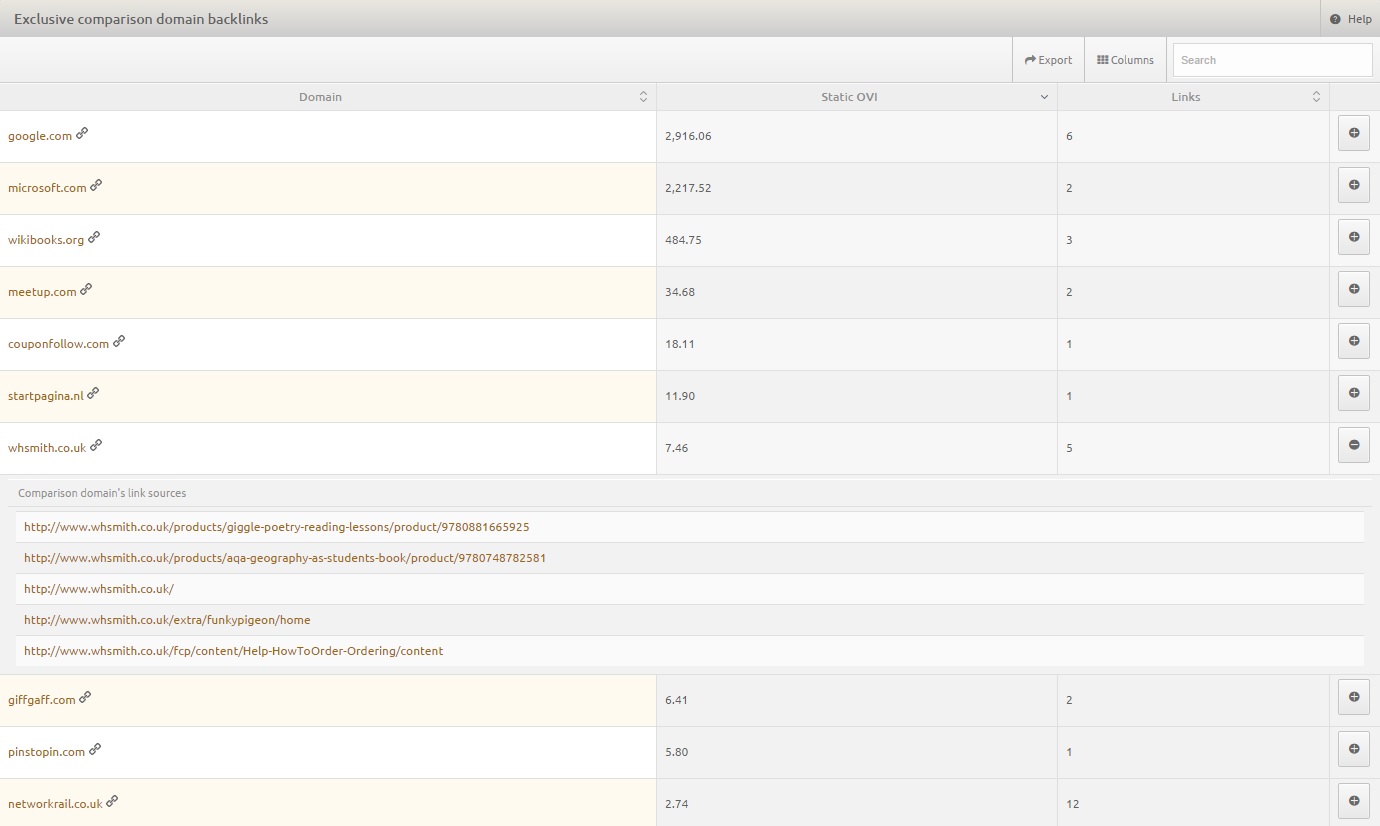Select the Links count 3 for wikibooks.org
The width and height of the screenshot is (1380, 826).
click(x=1069, y=240)
